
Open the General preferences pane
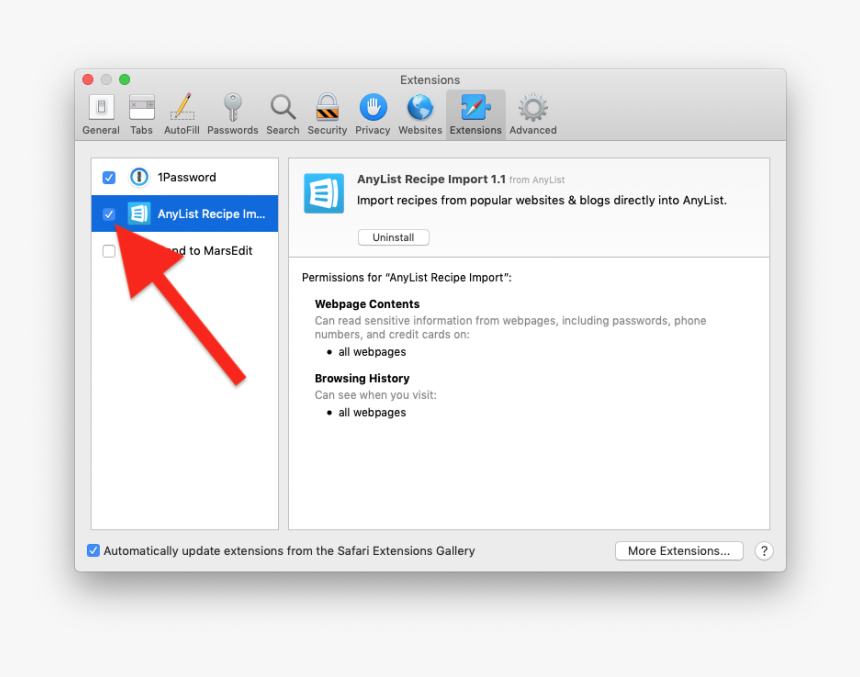point(101,114)
